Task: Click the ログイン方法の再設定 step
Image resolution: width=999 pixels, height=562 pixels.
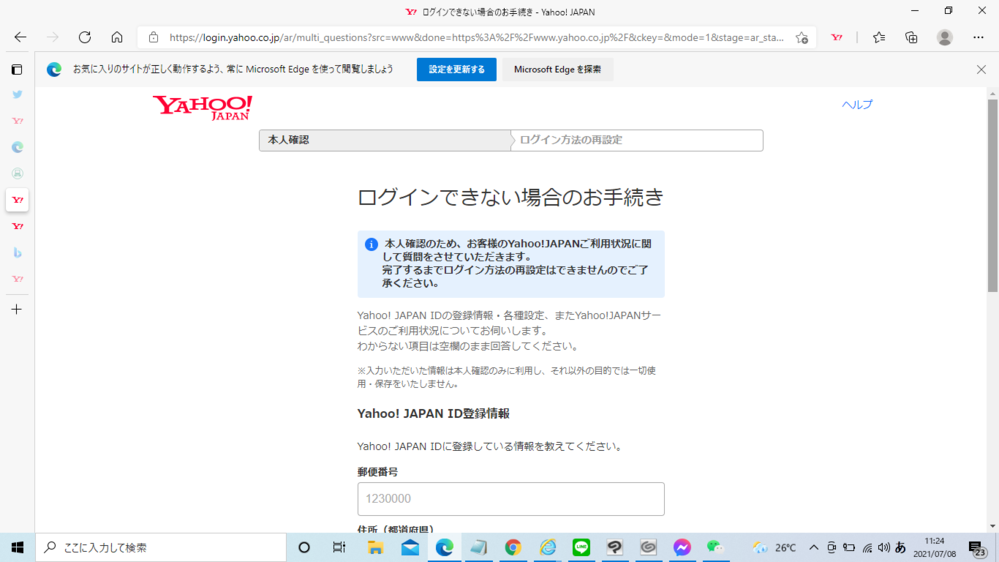Action: point(636,140)
